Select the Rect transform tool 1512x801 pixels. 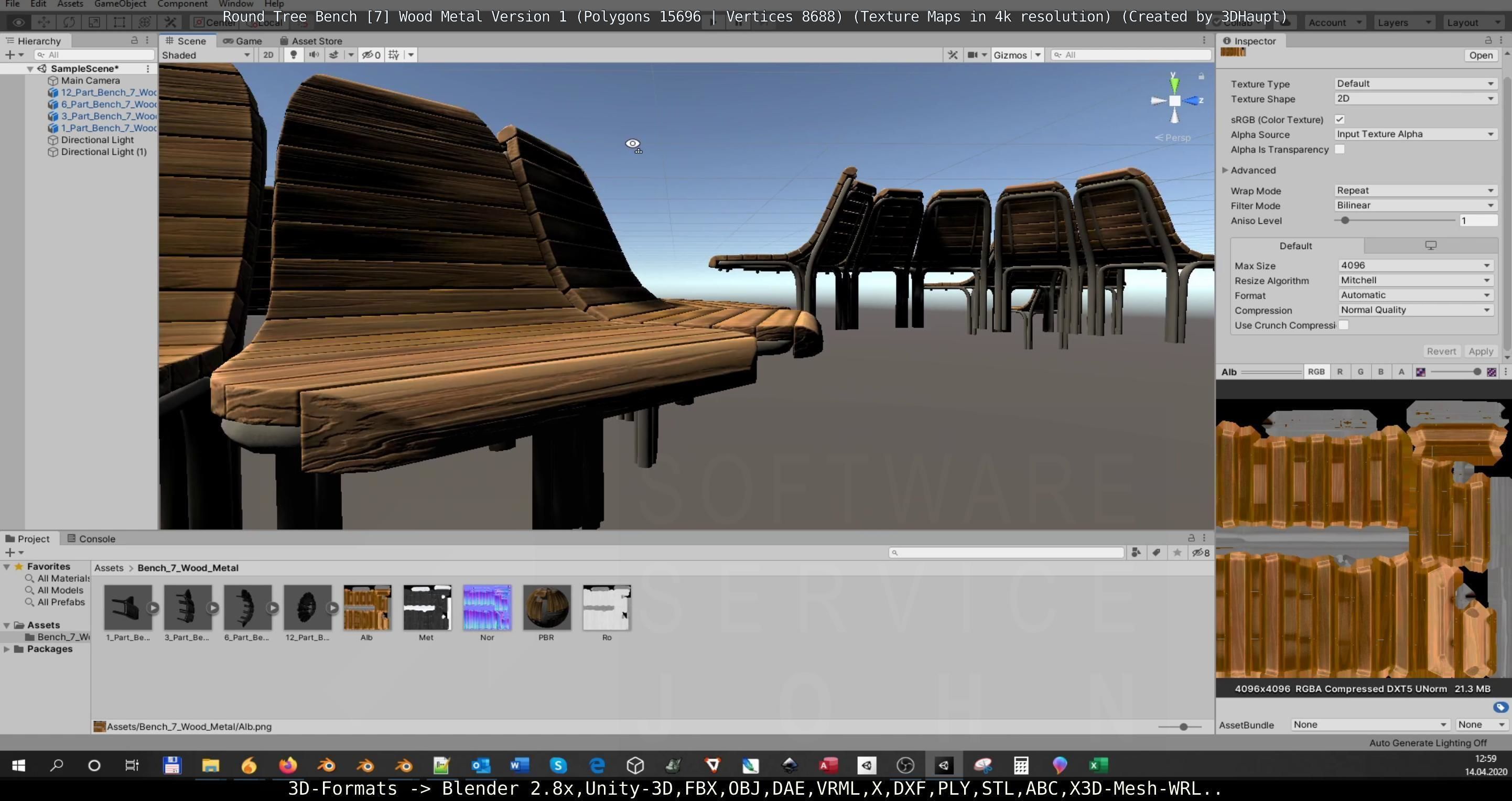click(119, 23)
